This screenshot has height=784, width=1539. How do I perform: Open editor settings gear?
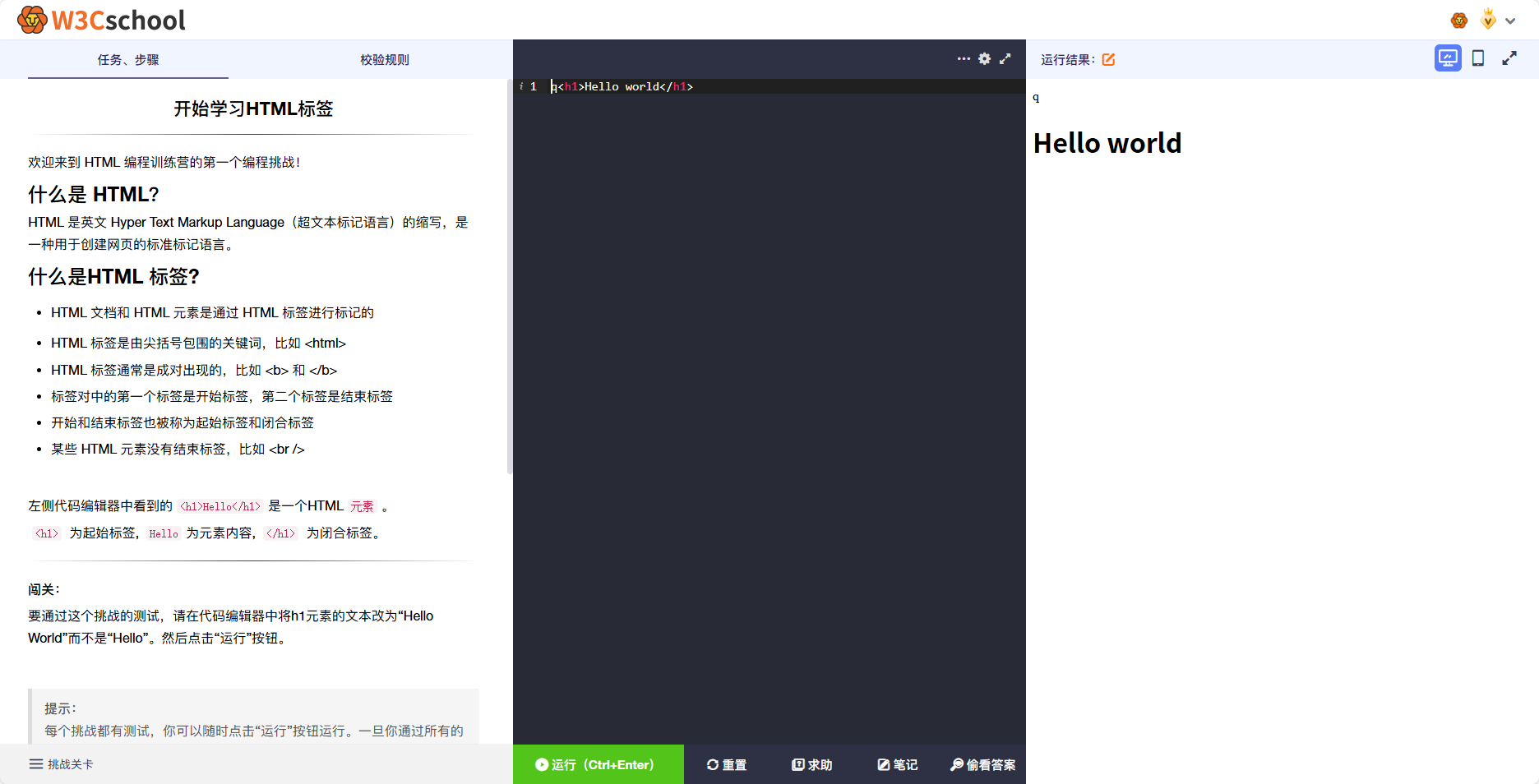[984, 58]
